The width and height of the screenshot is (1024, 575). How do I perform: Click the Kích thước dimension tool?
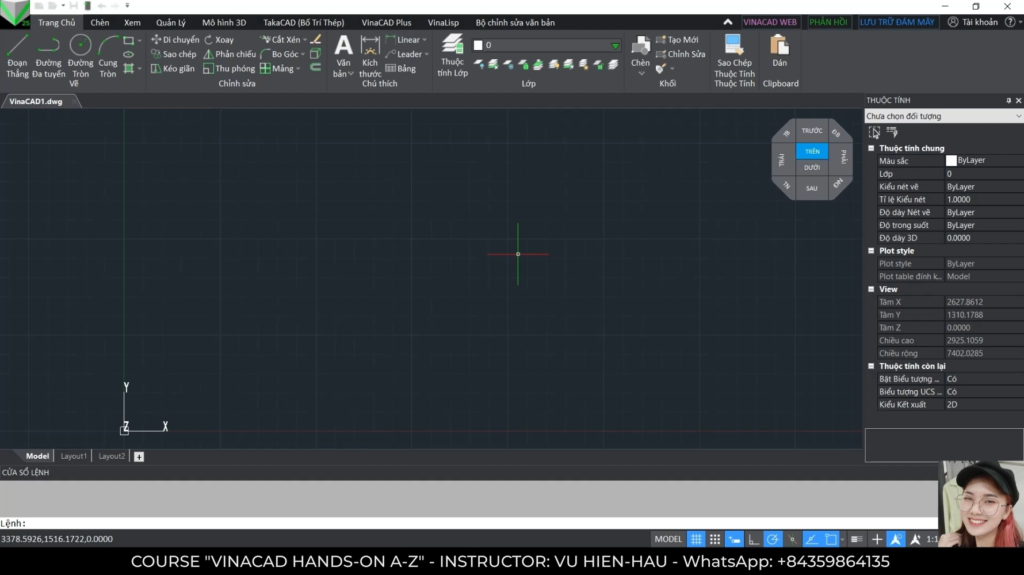(370, 56)
